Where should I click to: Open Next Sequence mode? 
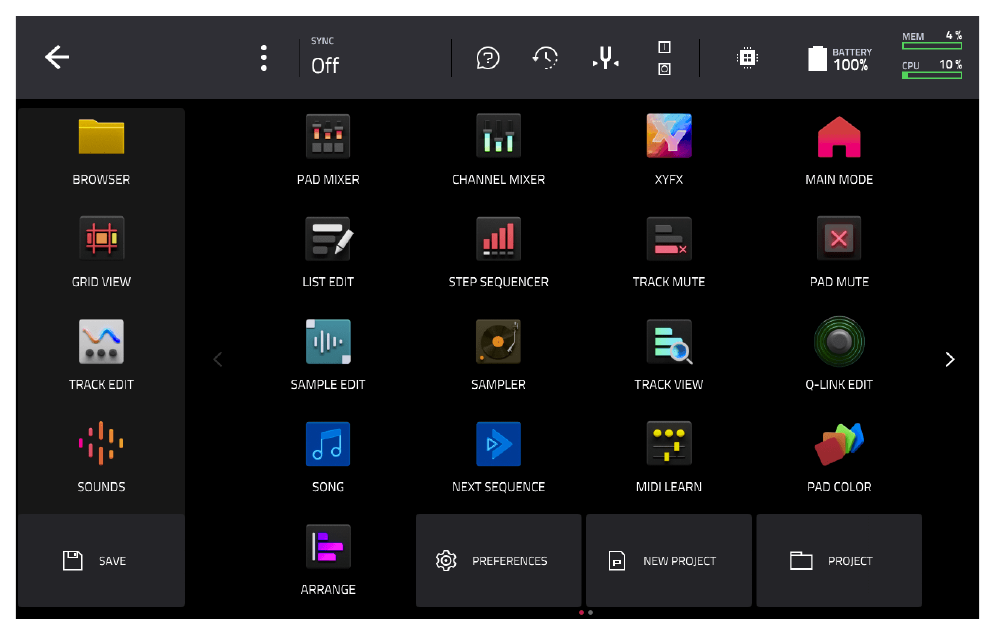[x=498, y=457]
